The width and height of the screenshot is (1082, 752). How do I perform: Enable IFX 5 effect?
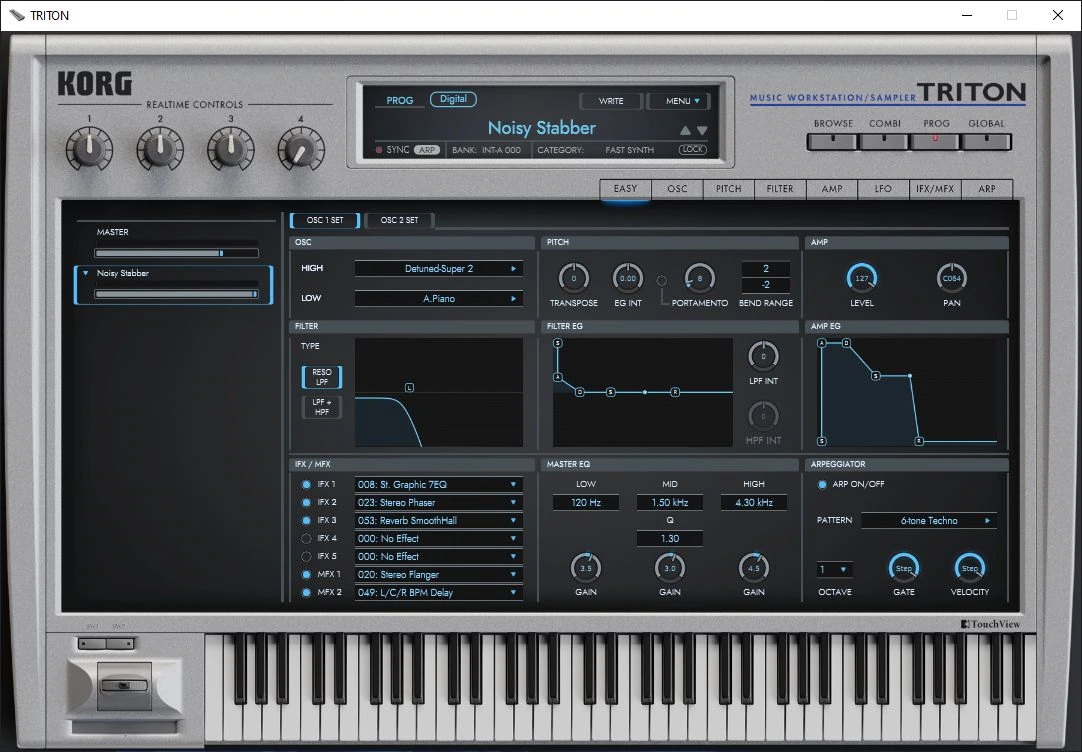306,557
